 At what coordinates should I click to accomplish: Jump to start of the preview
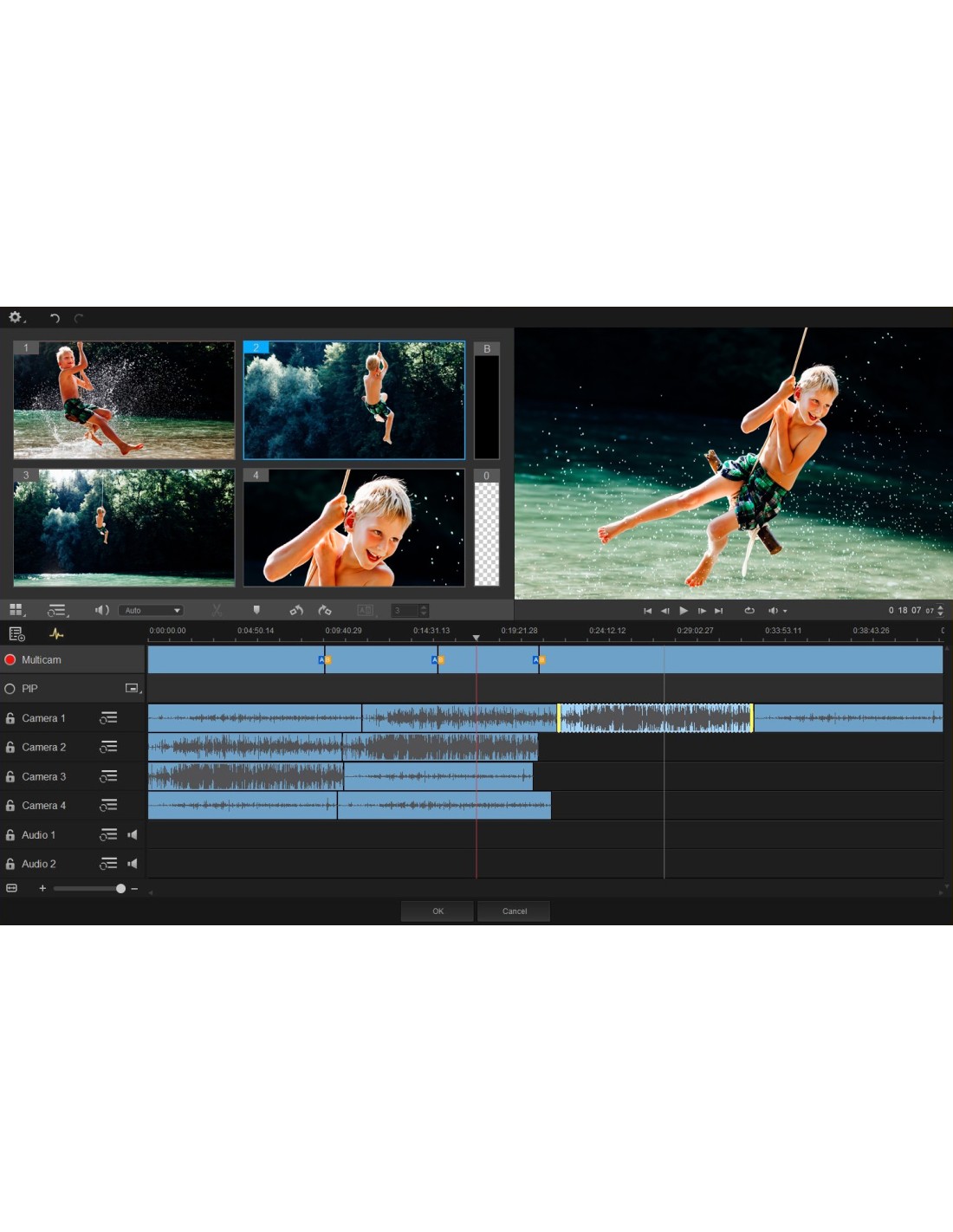(647, 611)
